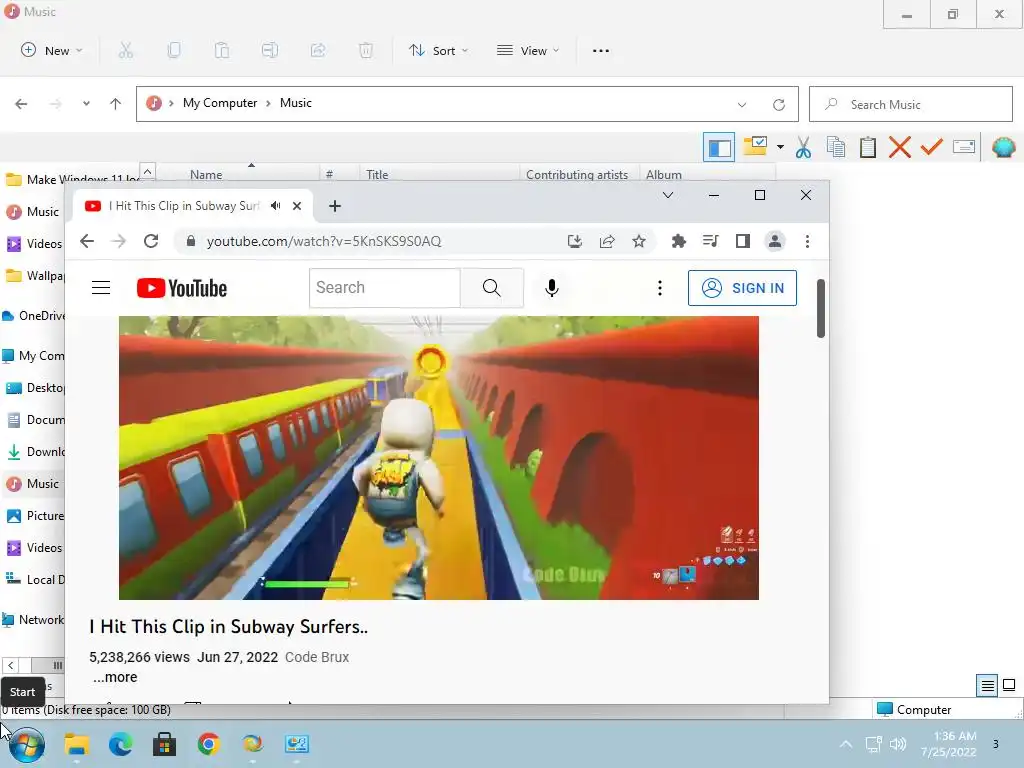Image resolution: width=1024 pixels, height=768 pixels.
Task: Open Chrome media controls icon
Action: pos(711,242)
